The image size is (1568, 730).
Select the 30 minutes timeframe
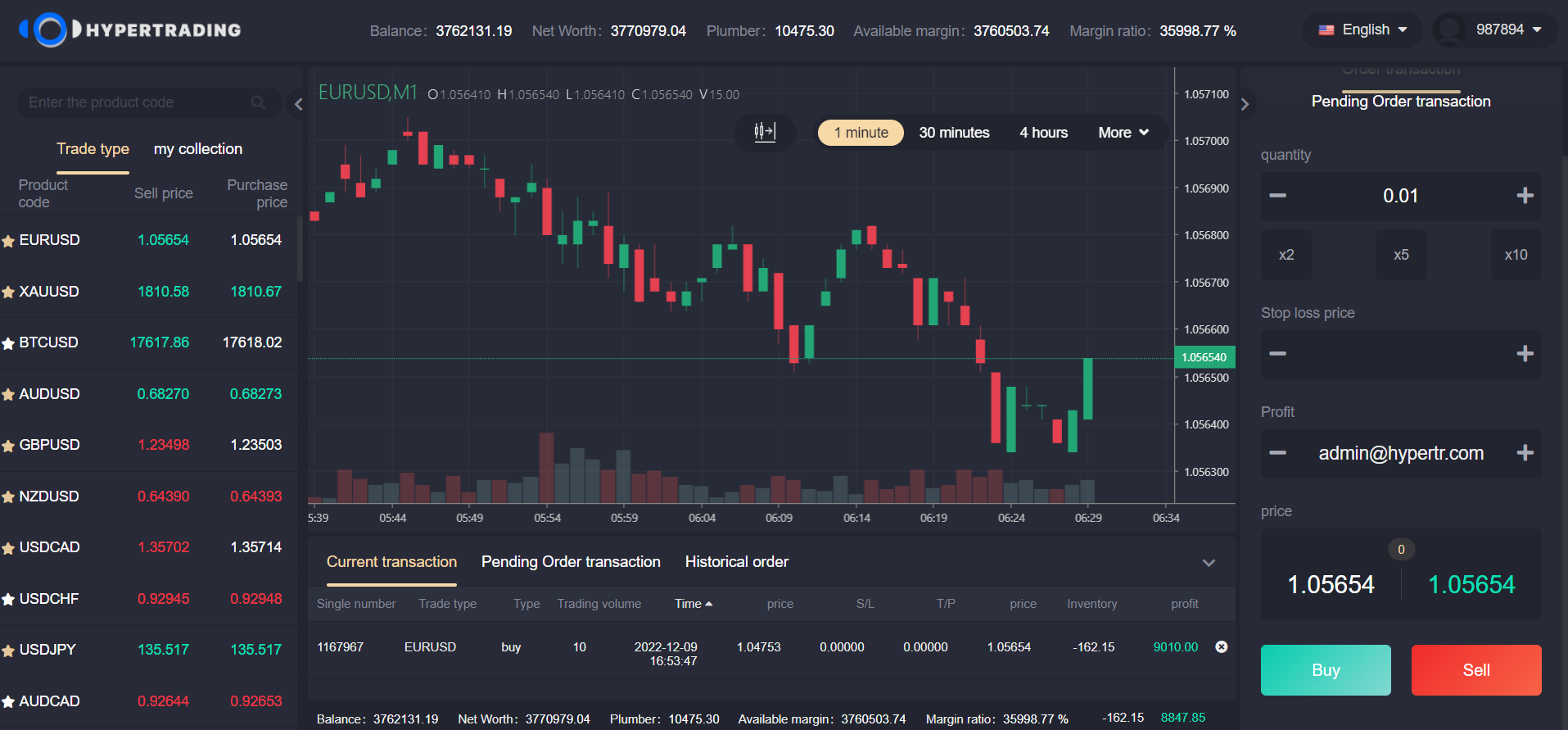[954, 133]
